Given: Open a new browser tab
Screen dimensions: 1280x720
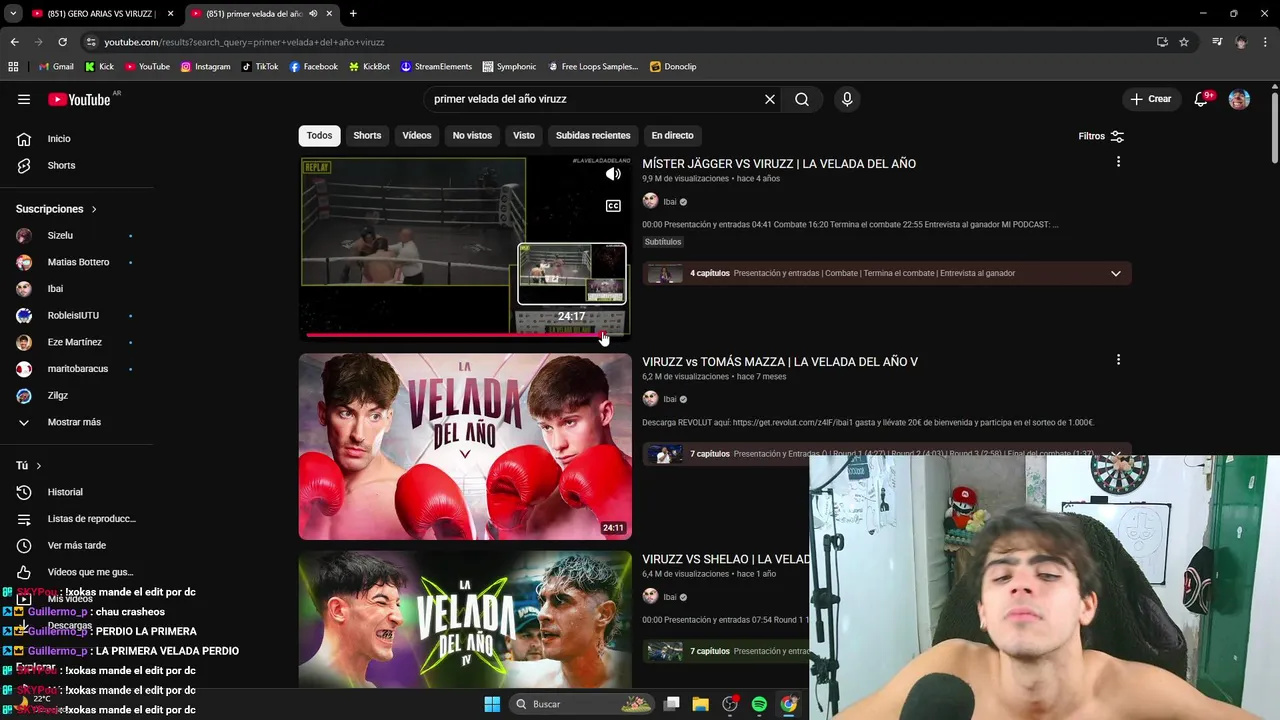Looking at the screenshot, I should 353,14.
